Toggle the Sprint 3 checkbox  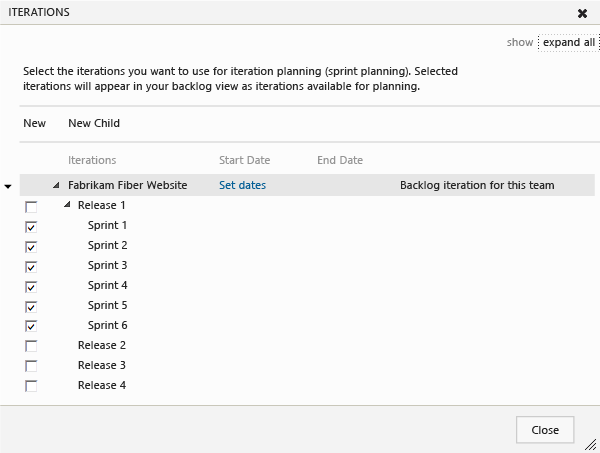point(31,266)
